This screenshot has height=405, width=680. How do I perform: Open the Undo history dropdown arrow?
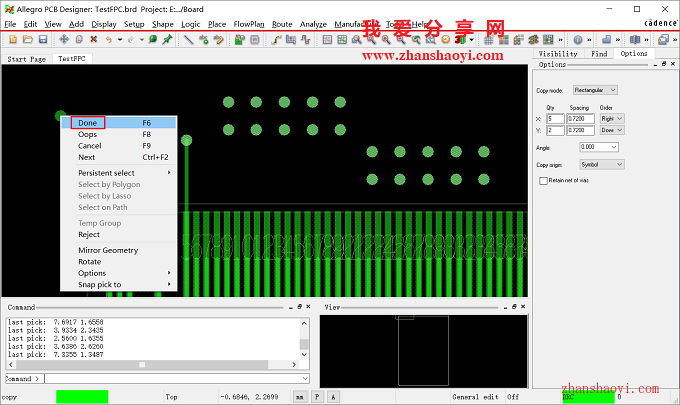(120, 39)
